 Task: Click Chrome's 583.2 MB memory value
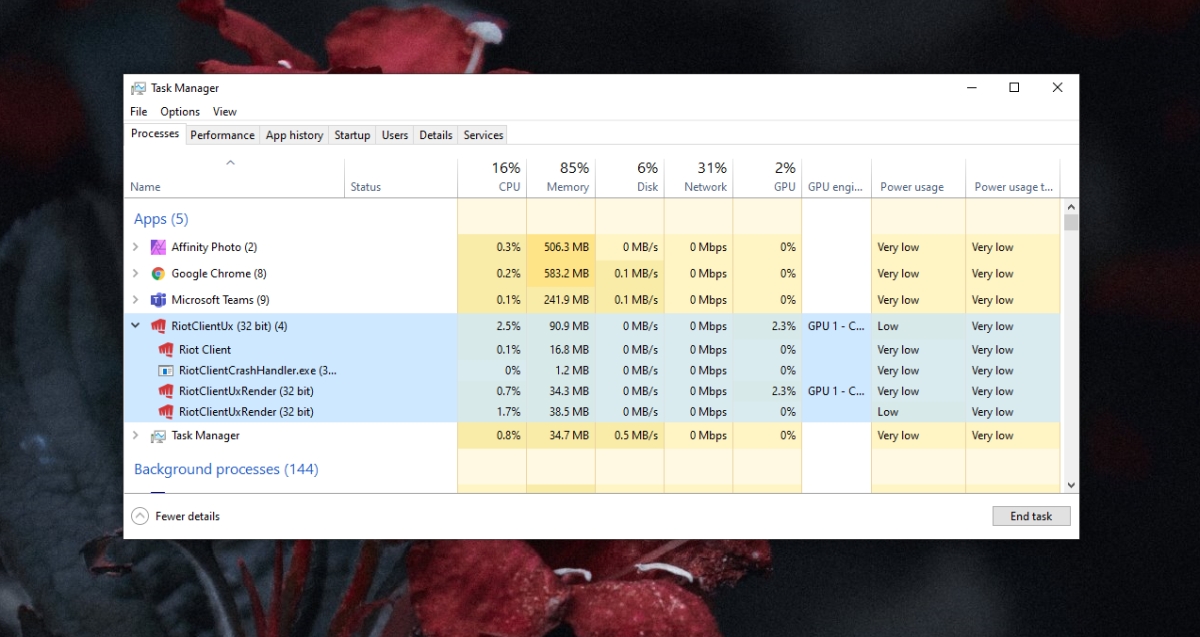(x=566, y=273)
